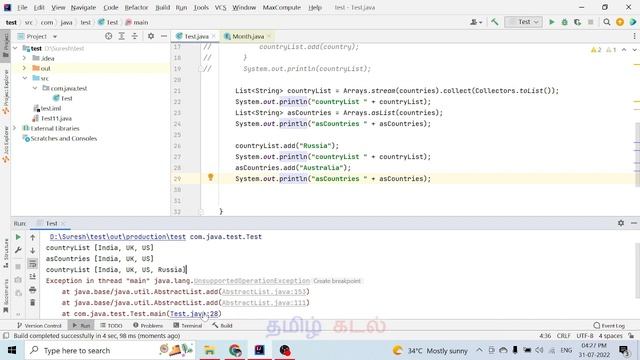This screenshot has height=360, width=640.
Task: Open the Event Log
Action: [609, 325]
